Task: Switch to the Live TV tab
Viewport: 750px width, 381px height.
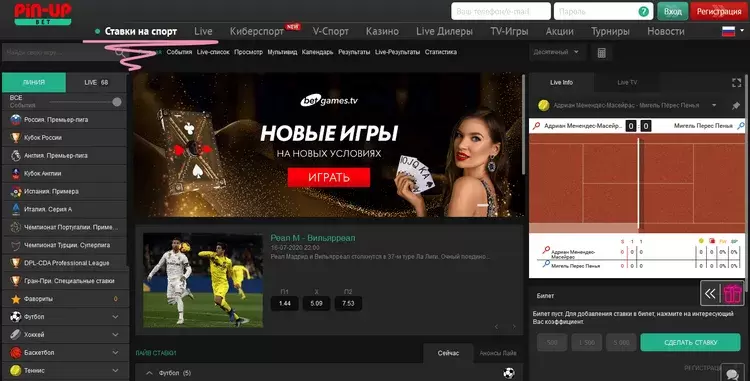Action: [627, 83]
